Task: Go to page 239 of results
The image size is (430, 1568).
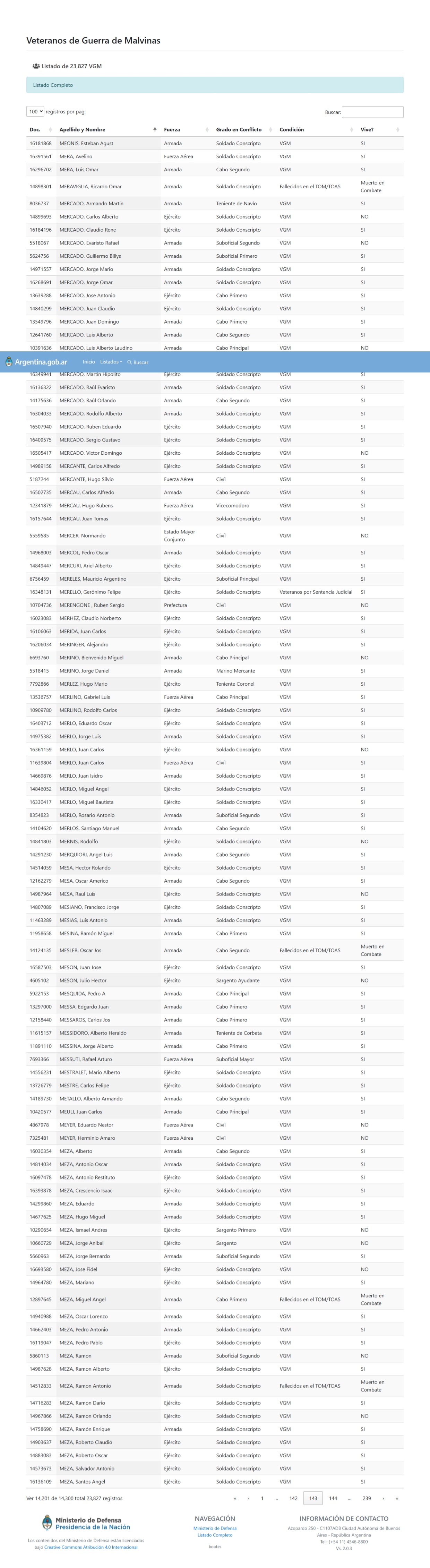Action: [x=366, y=1498]
